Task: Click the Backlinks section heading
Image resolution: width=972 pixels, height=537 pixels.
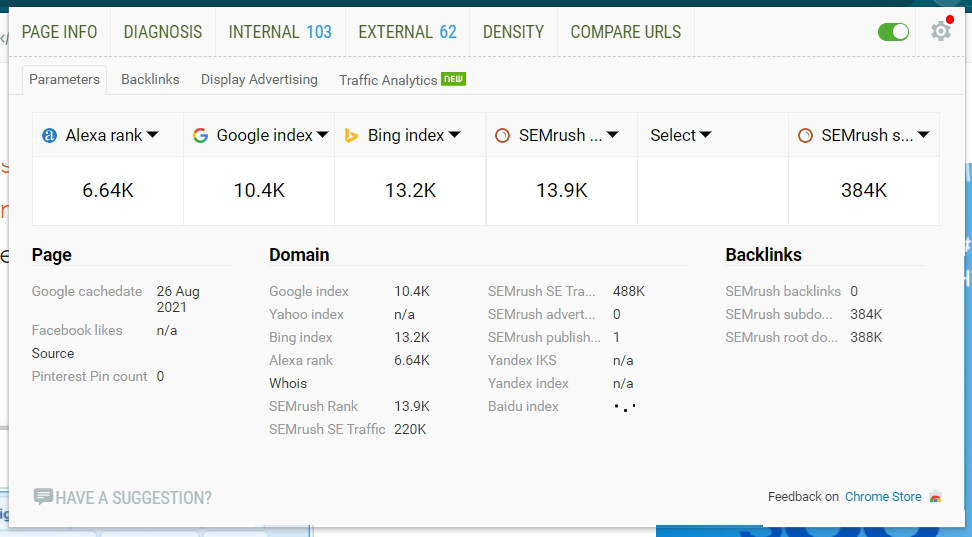Action: 763,255
